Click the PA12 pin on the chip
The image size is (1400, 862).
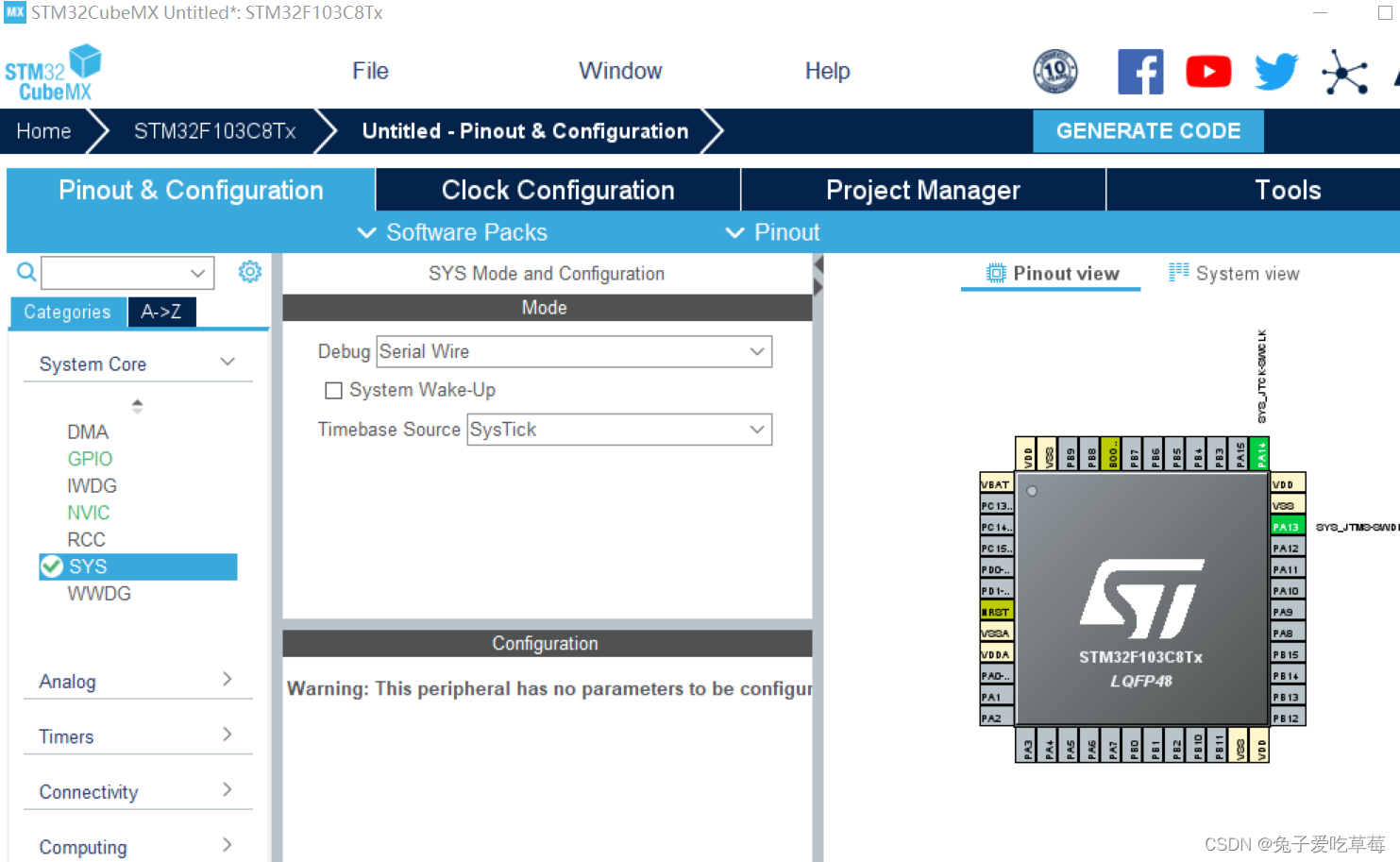pyautogui.click(x=1288, y=549)
